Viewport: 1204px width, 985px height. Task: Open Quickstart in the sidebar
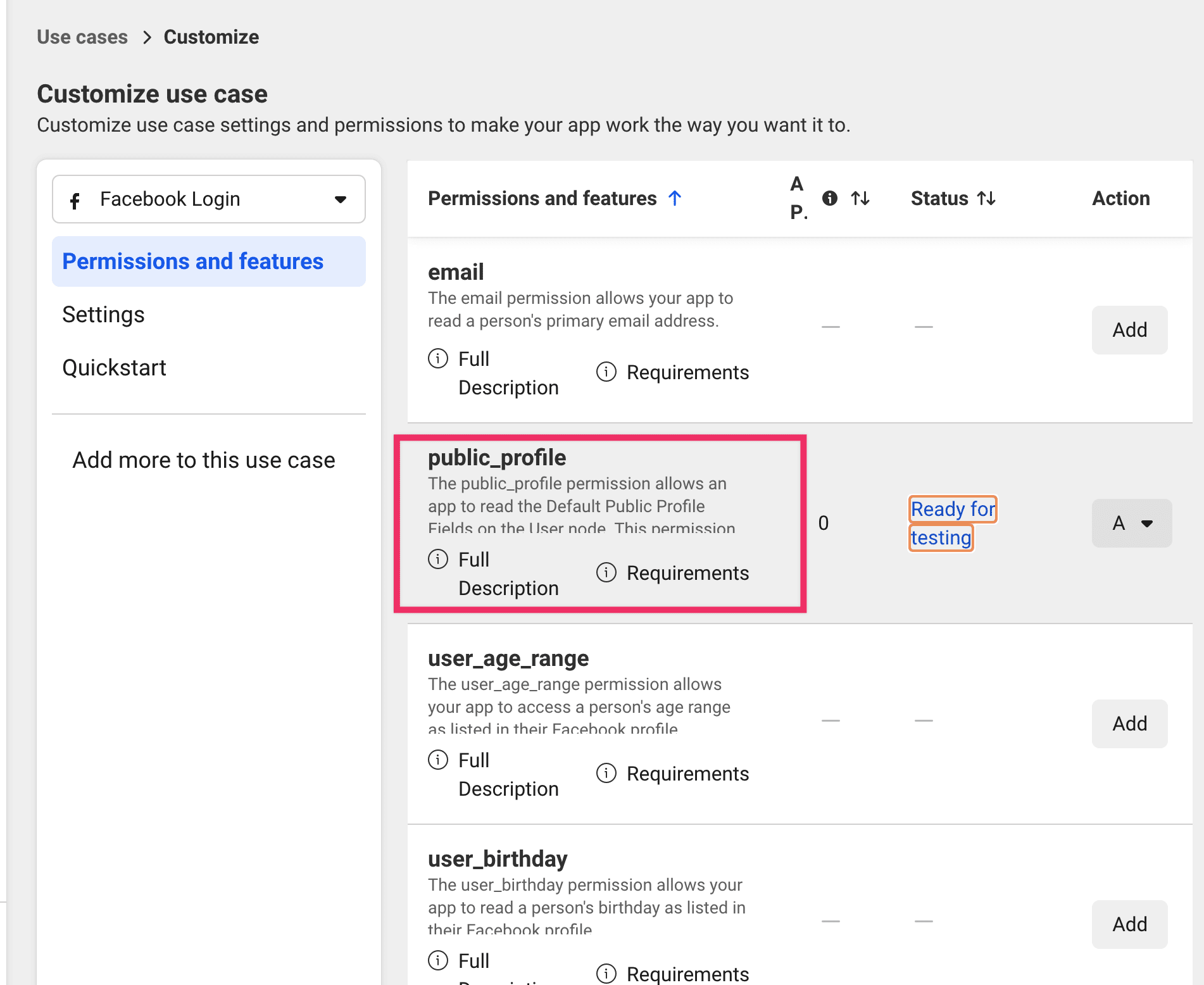coord(114,368)
